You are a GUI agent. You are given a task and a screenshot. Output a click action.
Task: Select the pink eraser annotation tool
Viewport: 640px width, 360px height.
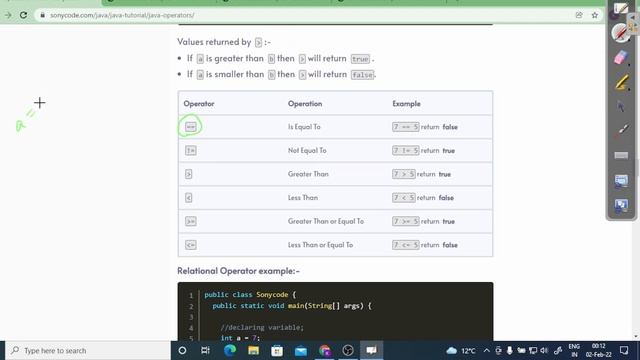tap(621, 57)
